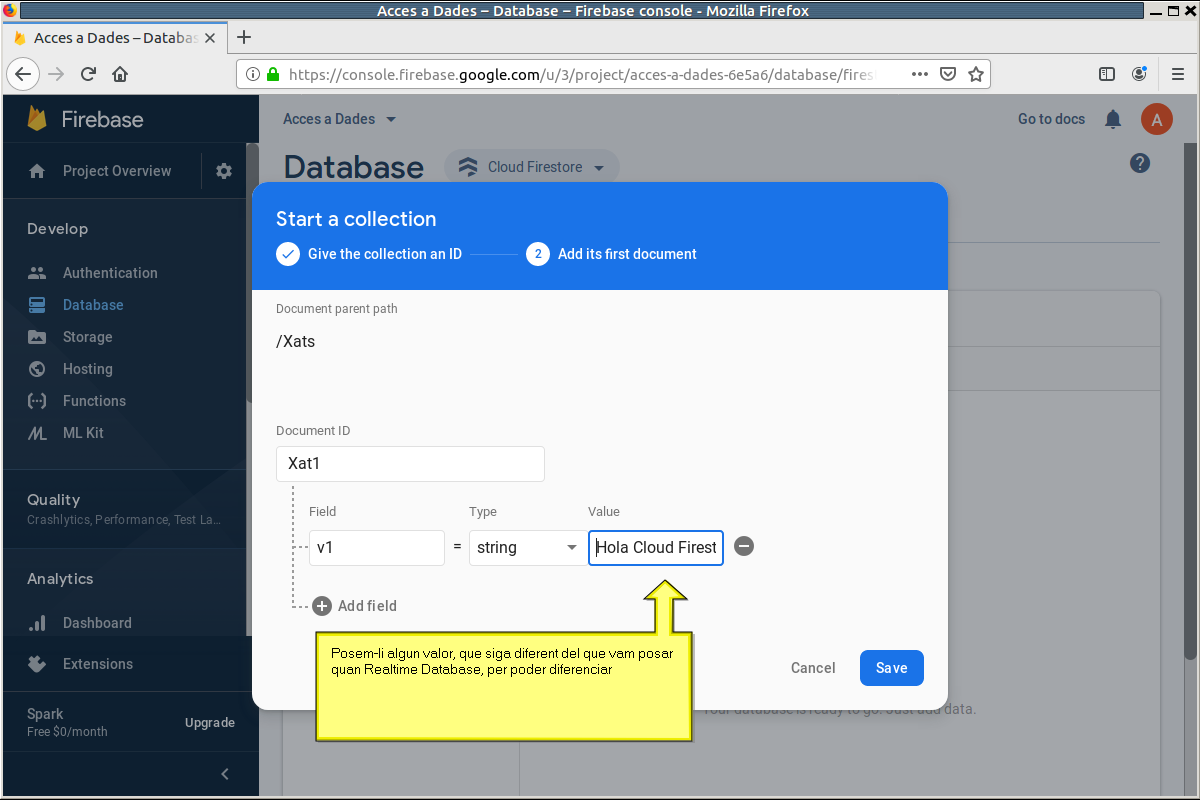Click the Document ID input Xat1

410,464
